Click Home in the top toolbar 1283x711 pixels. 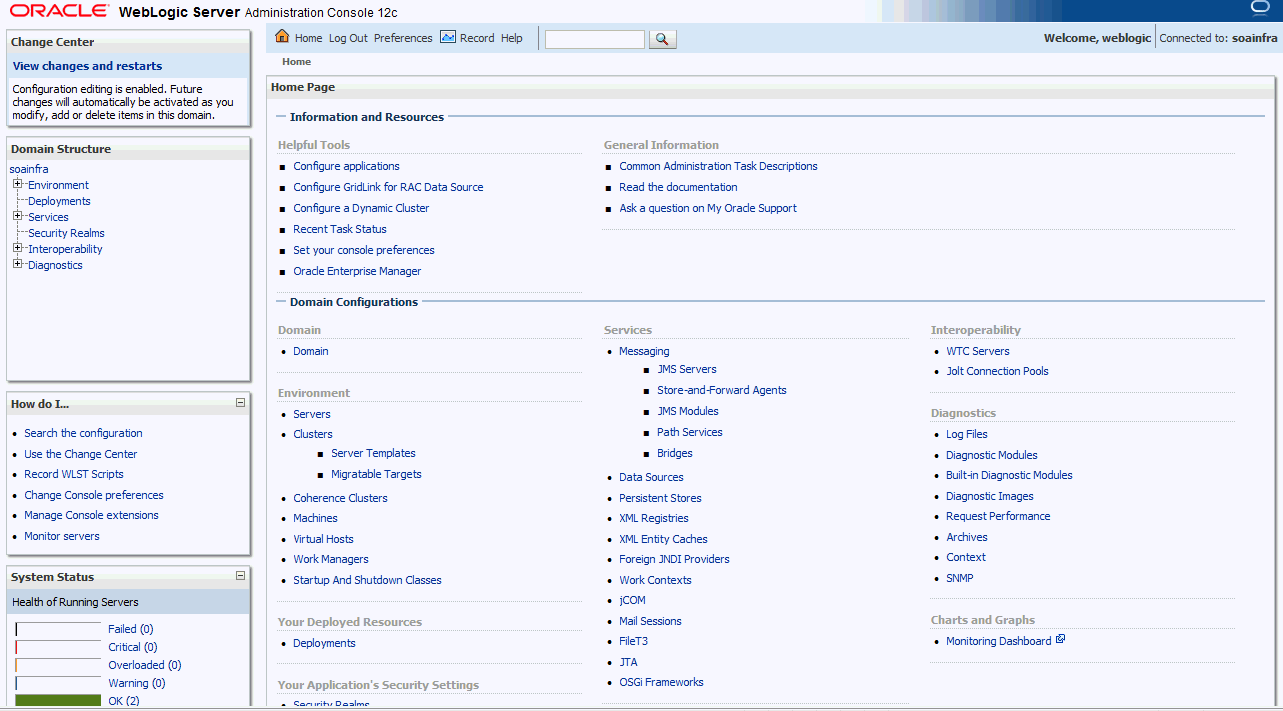(308, 38)
